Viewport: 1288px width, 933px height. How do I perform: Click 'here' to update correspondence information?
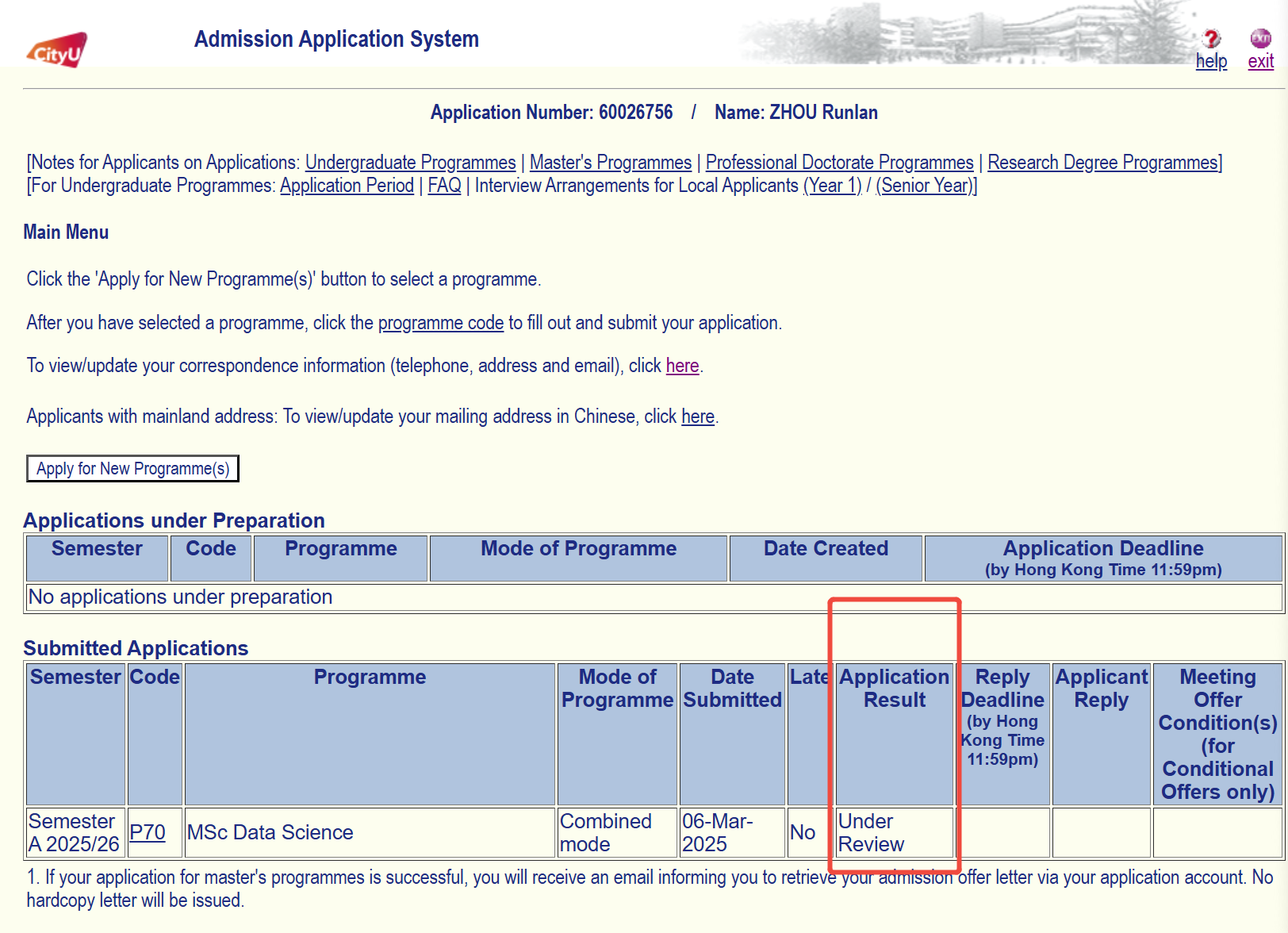pyautogui.click(x=682, y=366)
